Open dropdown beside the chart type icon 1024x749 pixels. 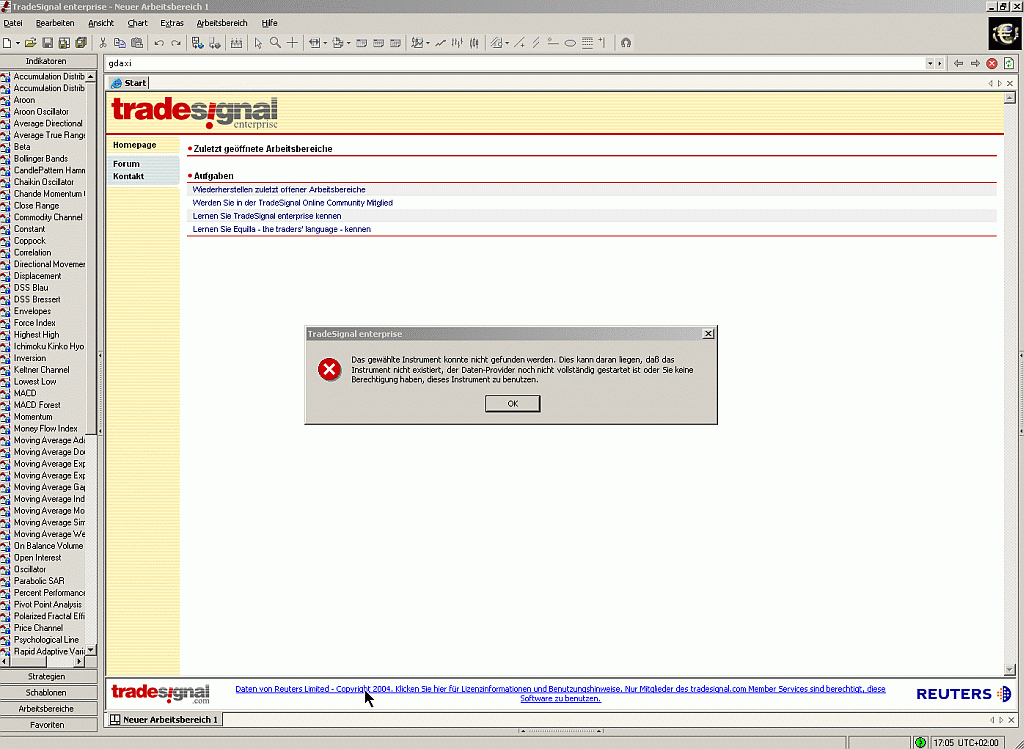click(x=428, y=44)
